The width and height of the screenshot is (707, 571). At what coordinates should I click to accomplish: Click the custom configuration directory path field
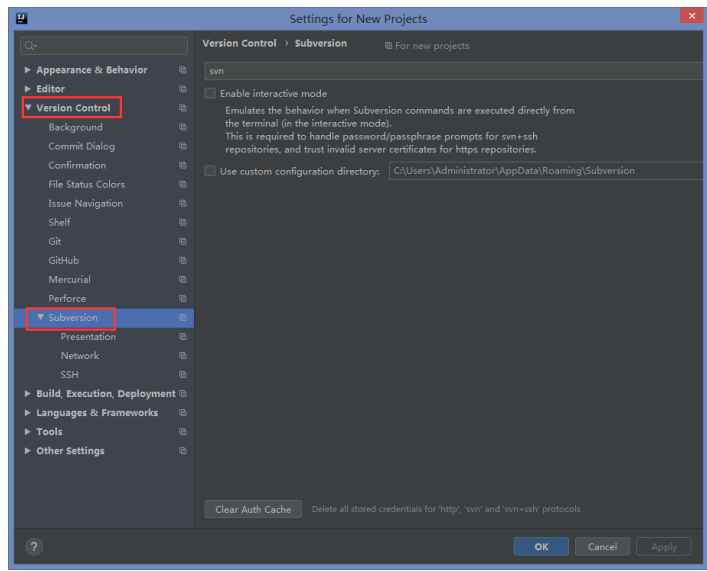pyautogui.click(x=546, y=171)
